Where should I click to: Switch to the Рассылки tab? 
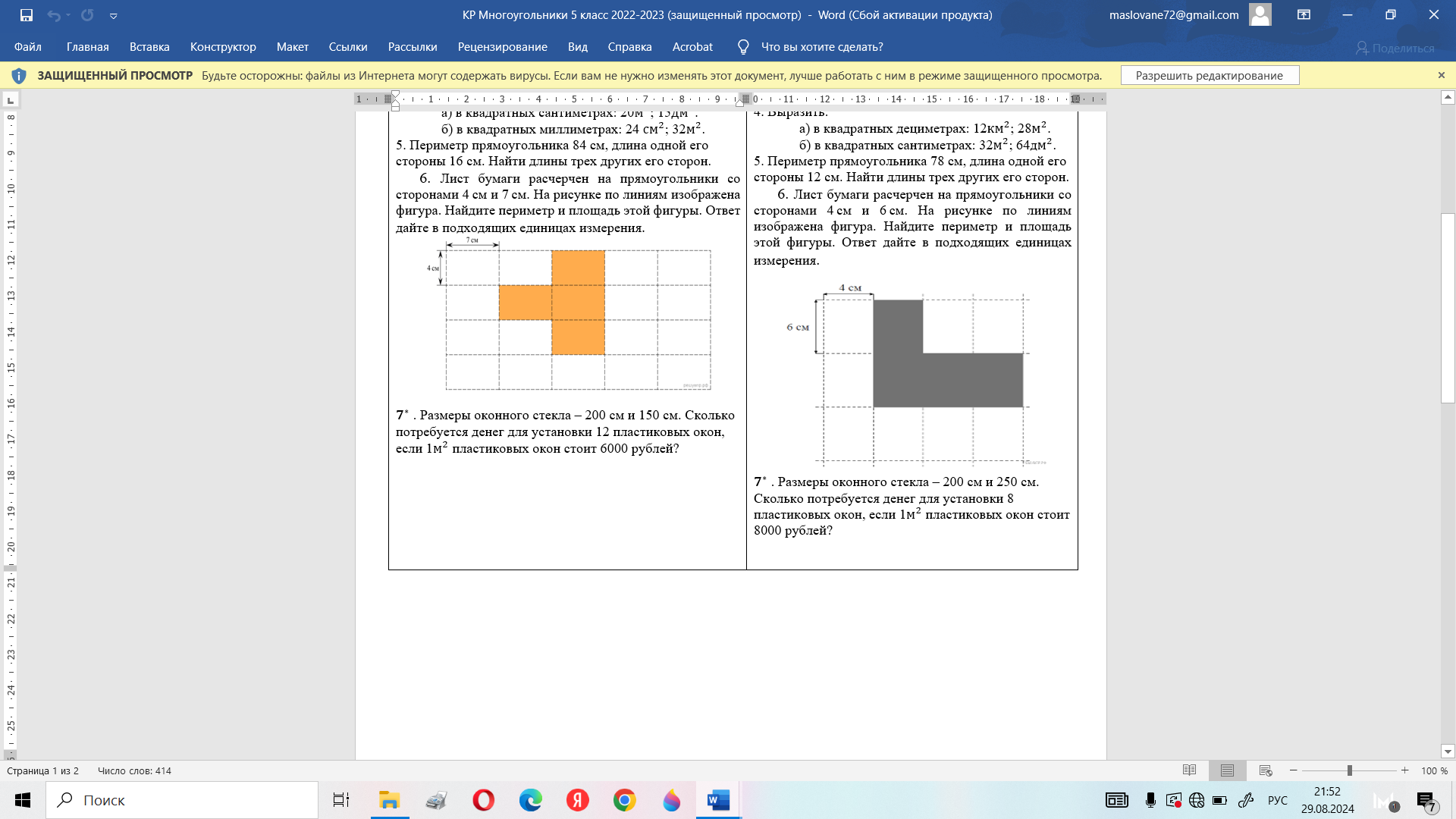coord(413,47)
